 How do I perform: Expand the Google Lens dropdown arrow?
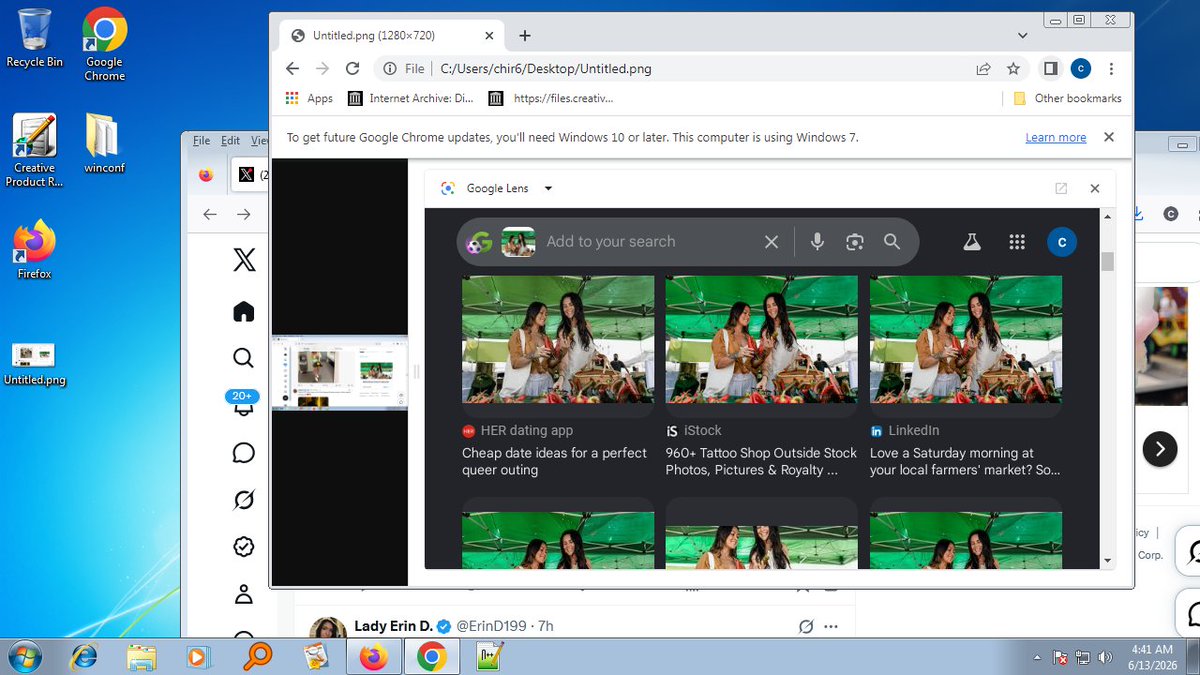[x=548, y=188]
